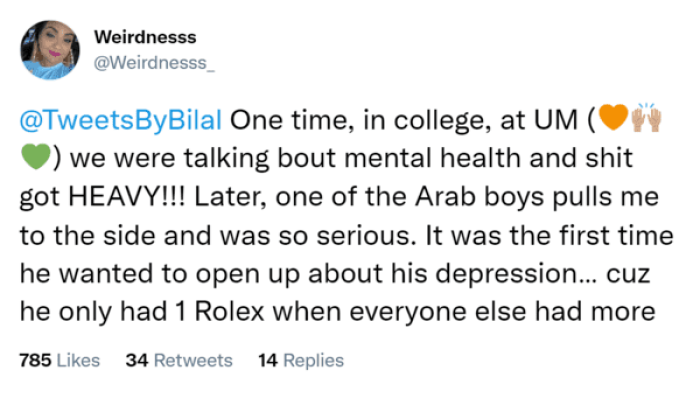The width and height of the screenshot is (700, 412).
Task: Click the Weirdnesss profile avatar photo
Action: click(x=50, y=50)
